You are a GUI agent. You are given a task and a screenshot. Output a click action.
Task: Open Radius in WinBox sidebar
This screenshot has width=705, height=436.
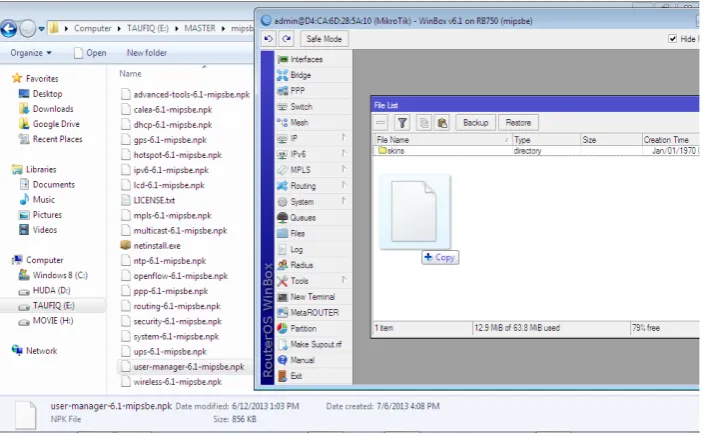click(301, 265)
